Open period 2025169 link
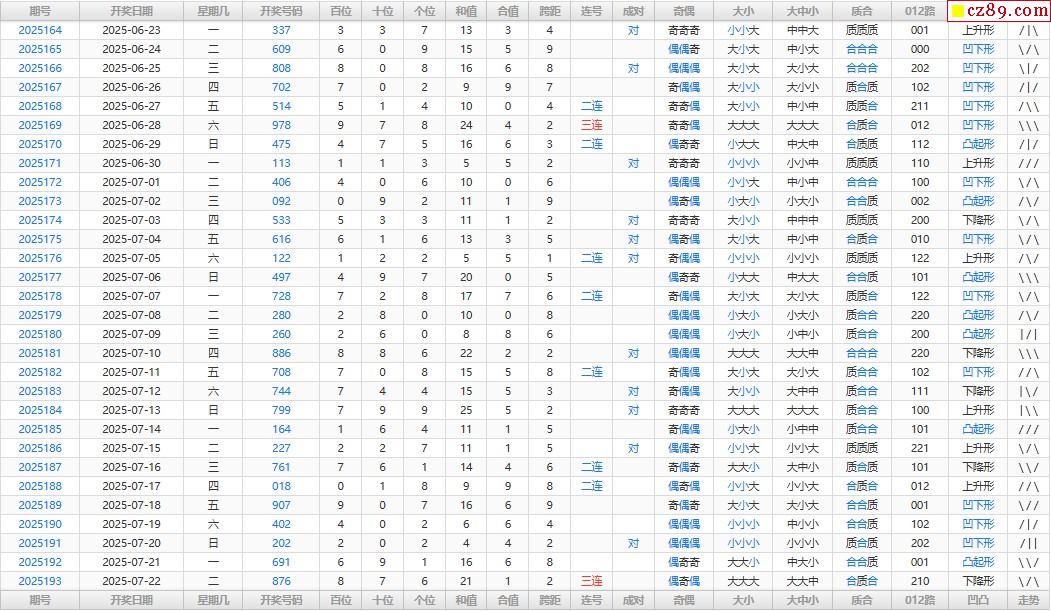 tap(40, 125)
